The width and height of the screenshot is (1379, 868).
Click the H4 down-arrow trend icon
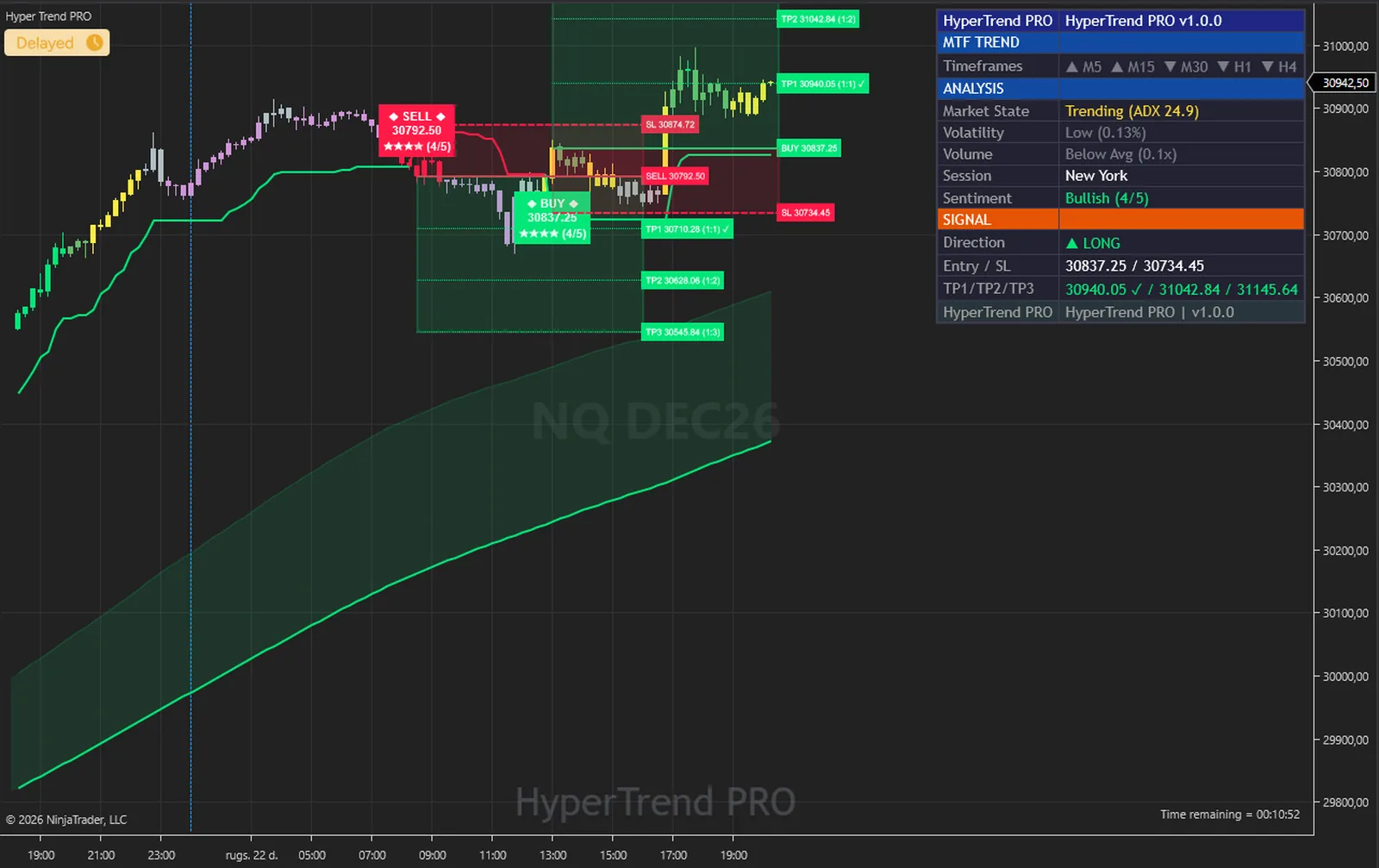coord(1268,66)
